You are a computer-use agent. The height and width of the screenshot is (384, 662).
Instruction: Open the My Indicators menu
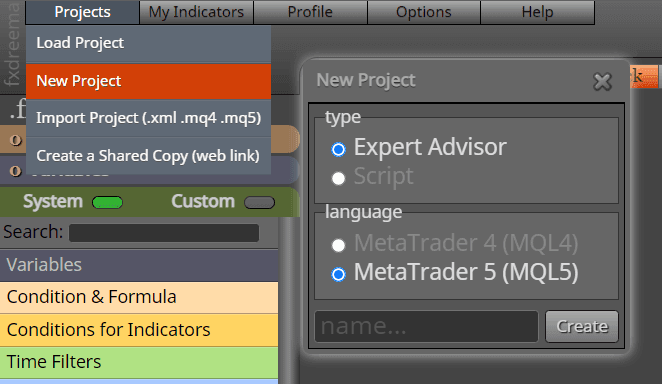196,12
